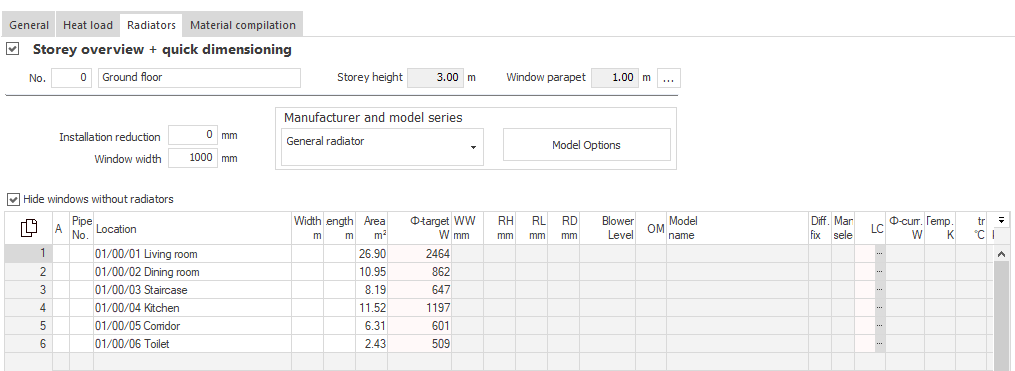
Task: Click the Dining room target value 862
Action: (x=419, y=272)
